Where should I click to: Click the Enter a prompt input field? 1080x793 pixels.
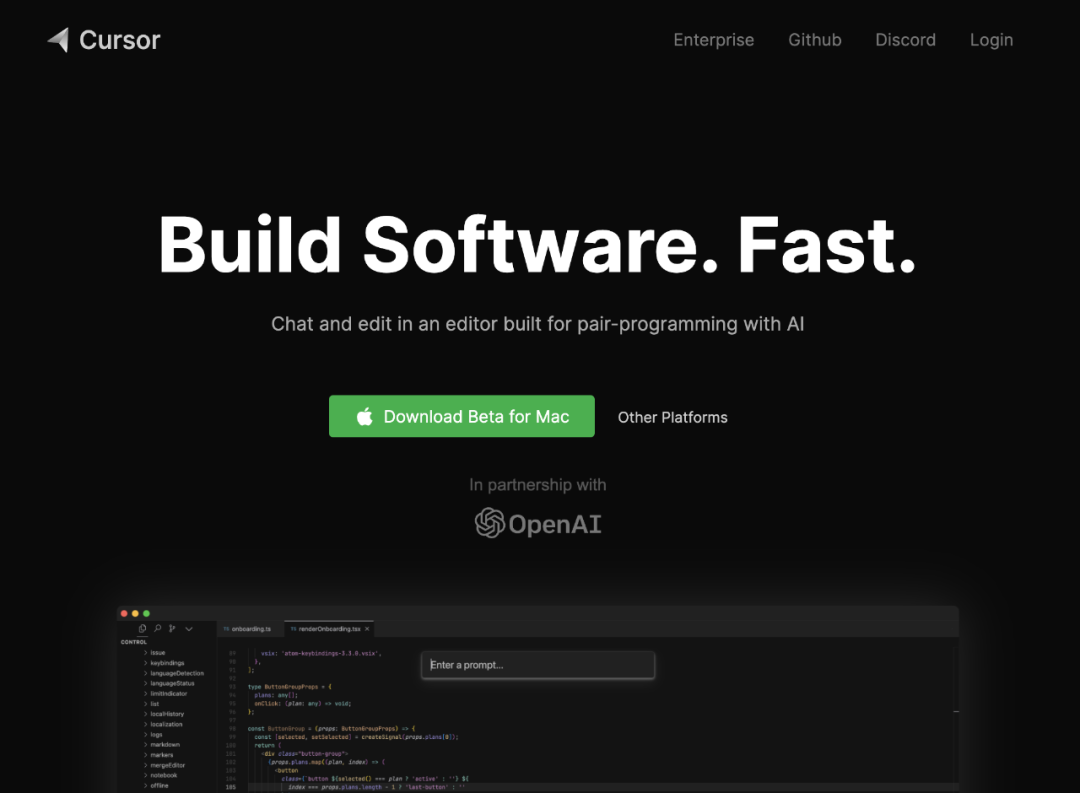538,665
